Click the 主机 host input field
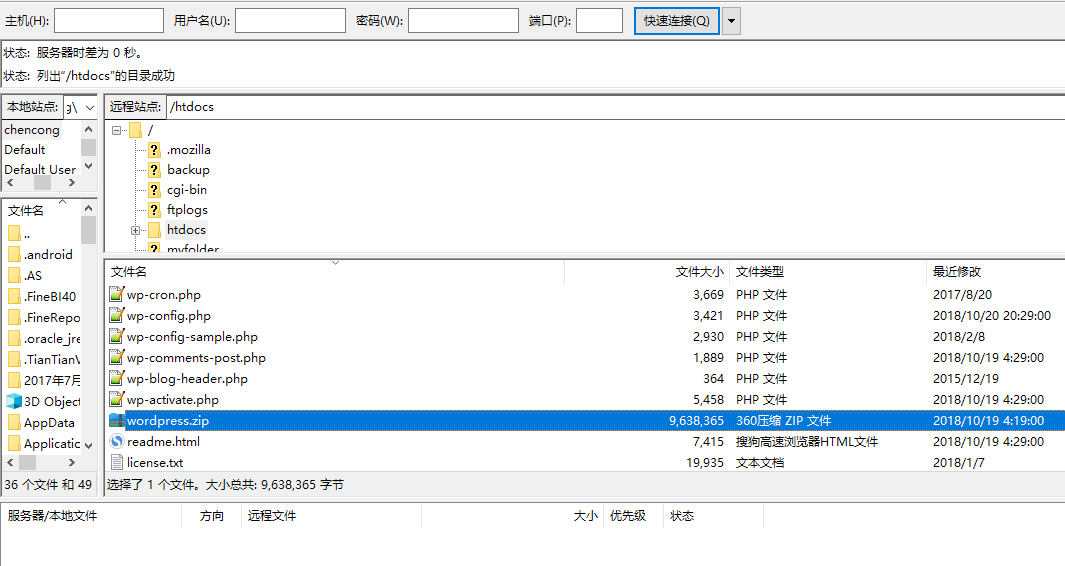This screenshot has width=1065, height=566. (x=108, y=21)
